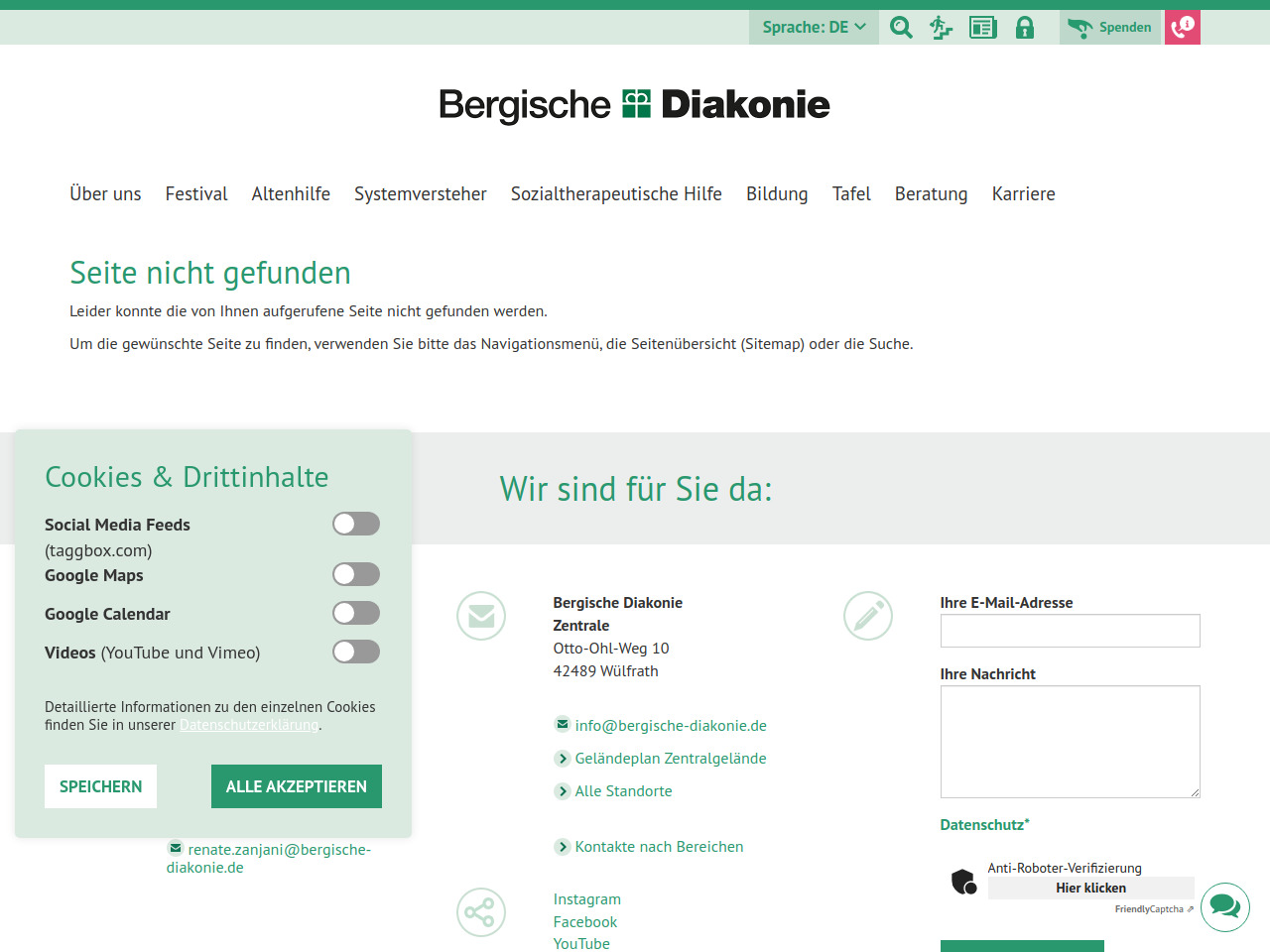Click the Ihre E-Mail-Adresse input field
1270x952 pixels.
tap(1070, 631)
